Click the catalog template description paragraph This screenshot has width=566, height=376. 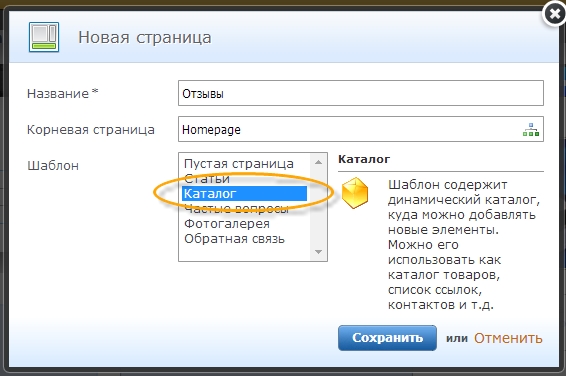tap(464, 245)
